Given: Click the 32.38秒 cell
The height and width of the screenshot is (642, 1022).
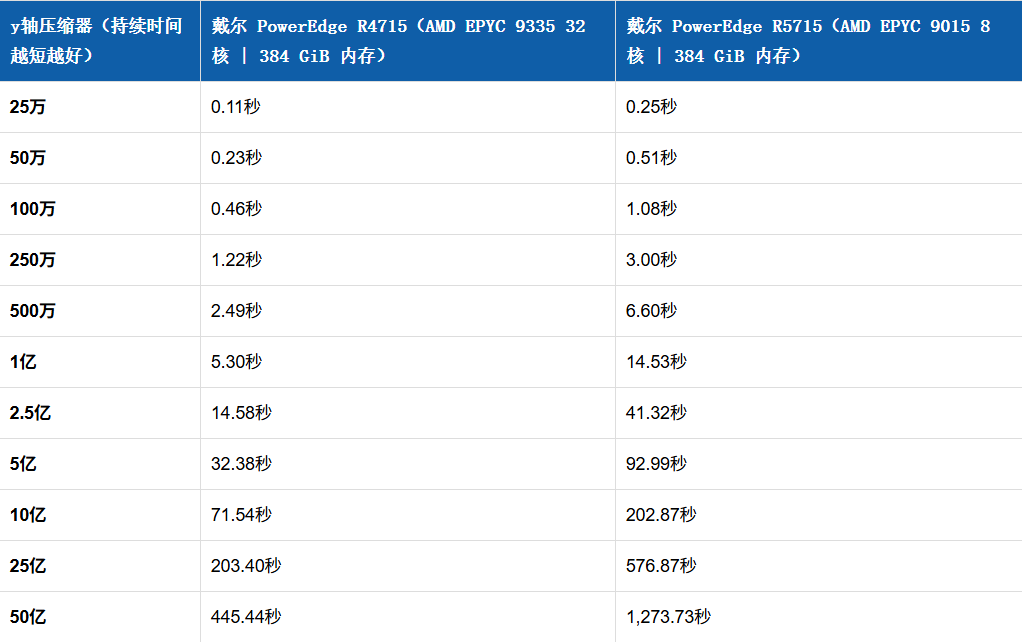Looking at the screenshot, I should pyautogui.click(x=408, y=463).
